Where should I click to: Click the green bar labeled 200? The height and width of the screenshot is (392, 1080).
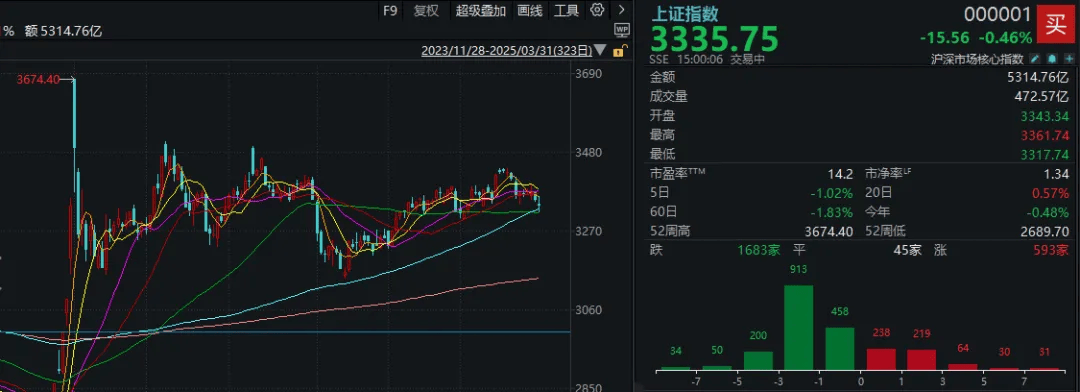click(x=758, y=361)
